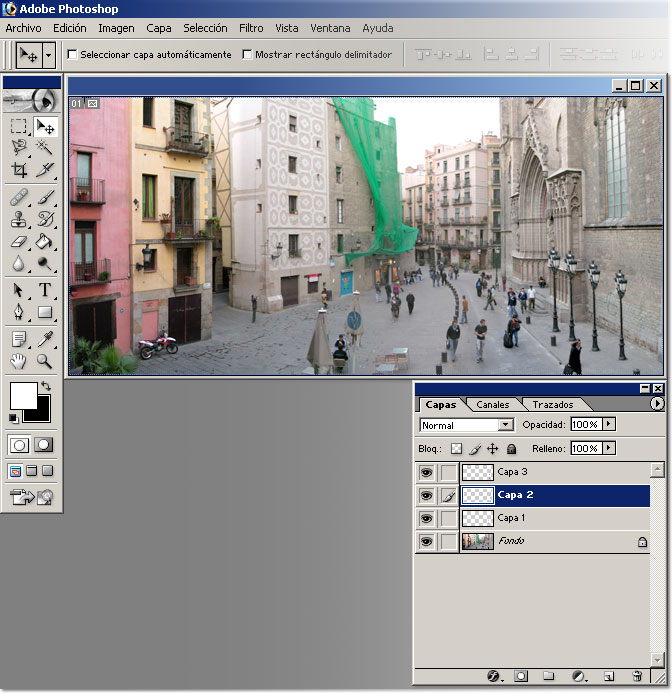
Task: Hide Capa 3 using its eye icon
Action: coord(427,472)
